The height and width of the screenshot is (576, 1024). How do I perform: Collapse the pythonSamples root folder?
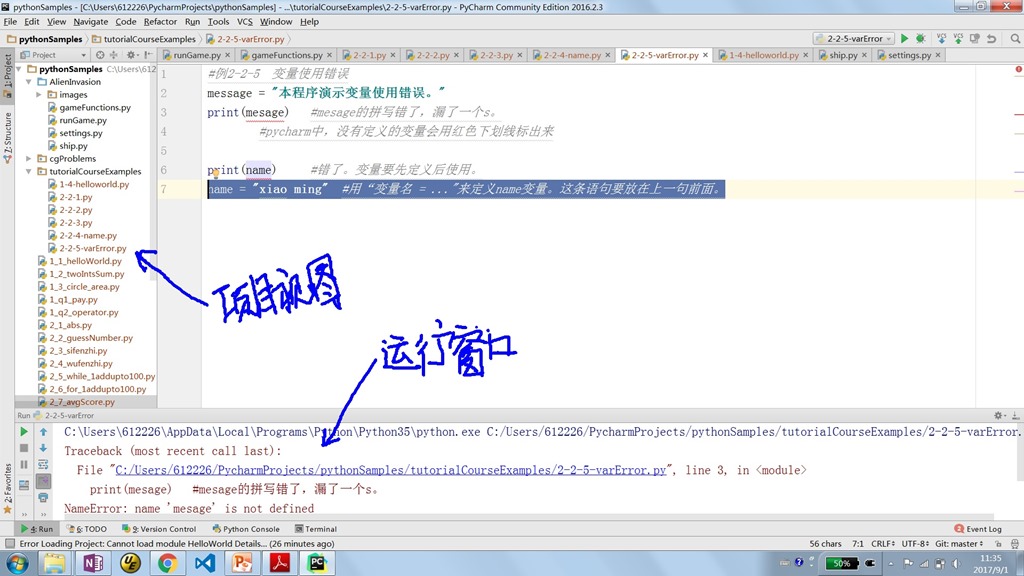point(19,69)
